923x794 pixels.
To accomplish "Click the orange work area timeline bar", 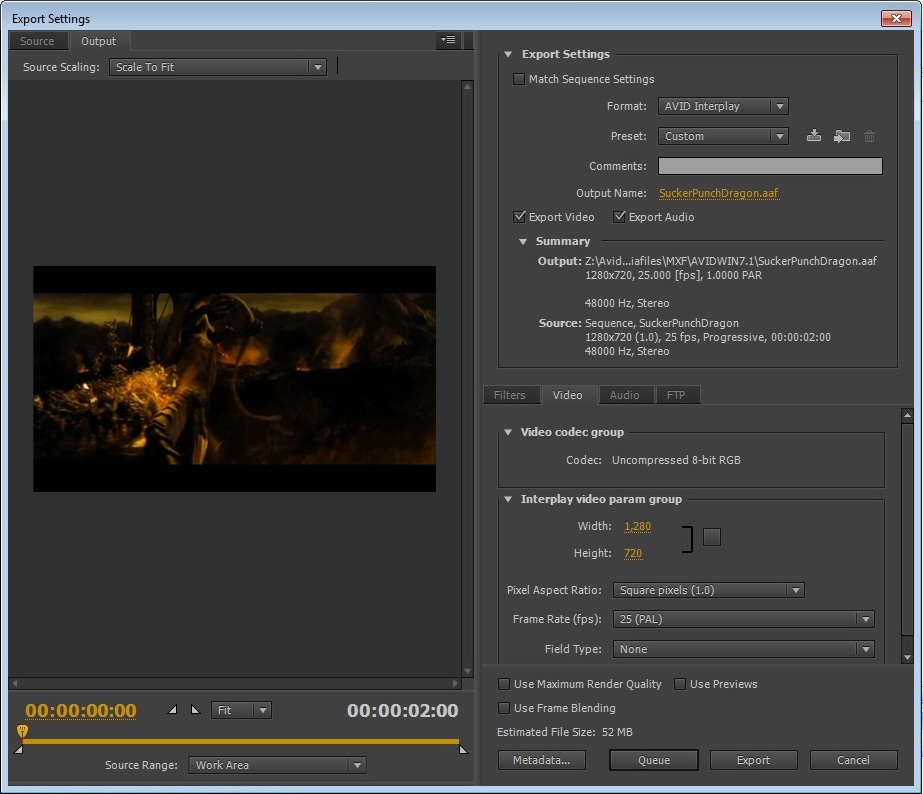I will tap(241, 741).
